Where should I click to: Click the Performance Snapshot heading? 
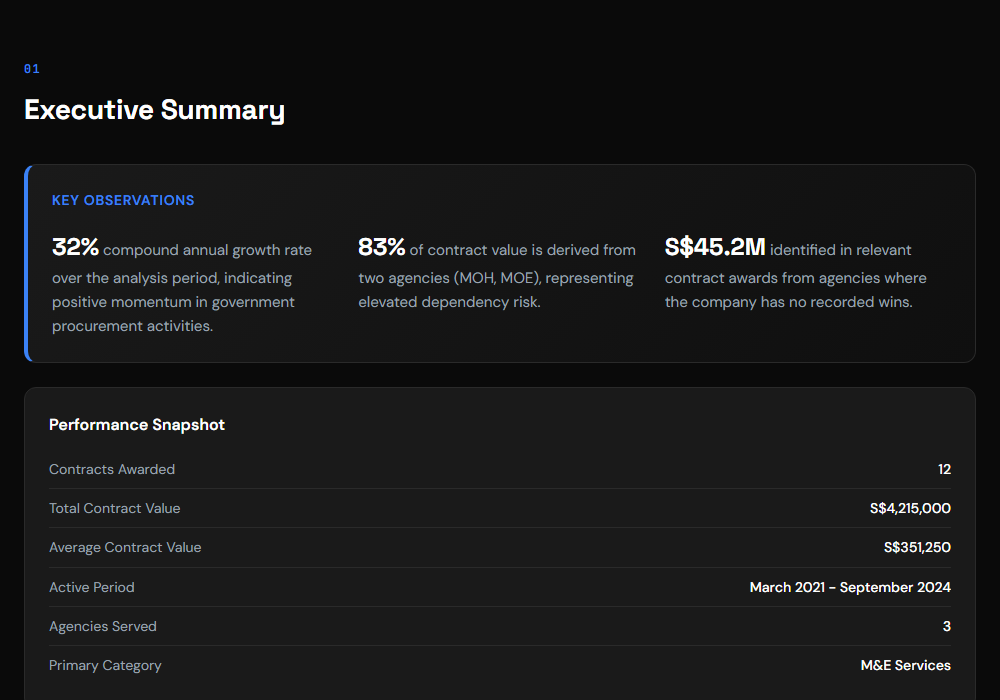[x=137, y=425]
